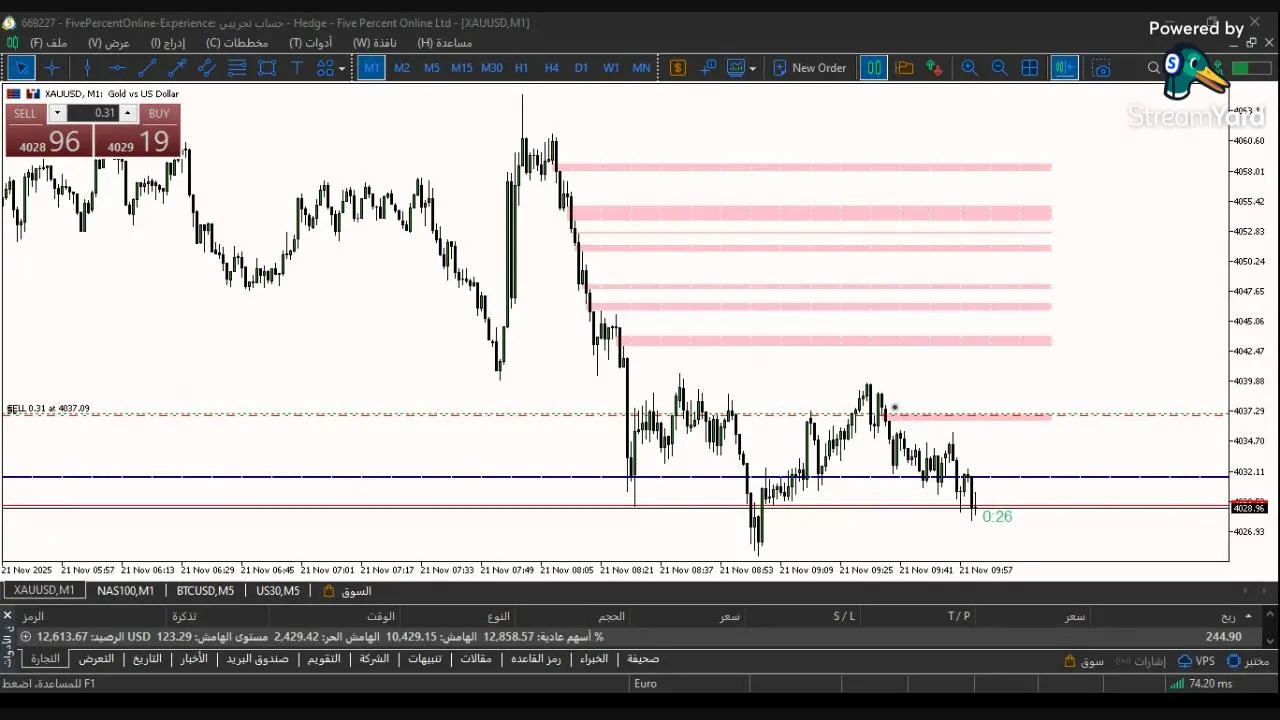Open the ملف (F) menu

[x=48, y=43]
